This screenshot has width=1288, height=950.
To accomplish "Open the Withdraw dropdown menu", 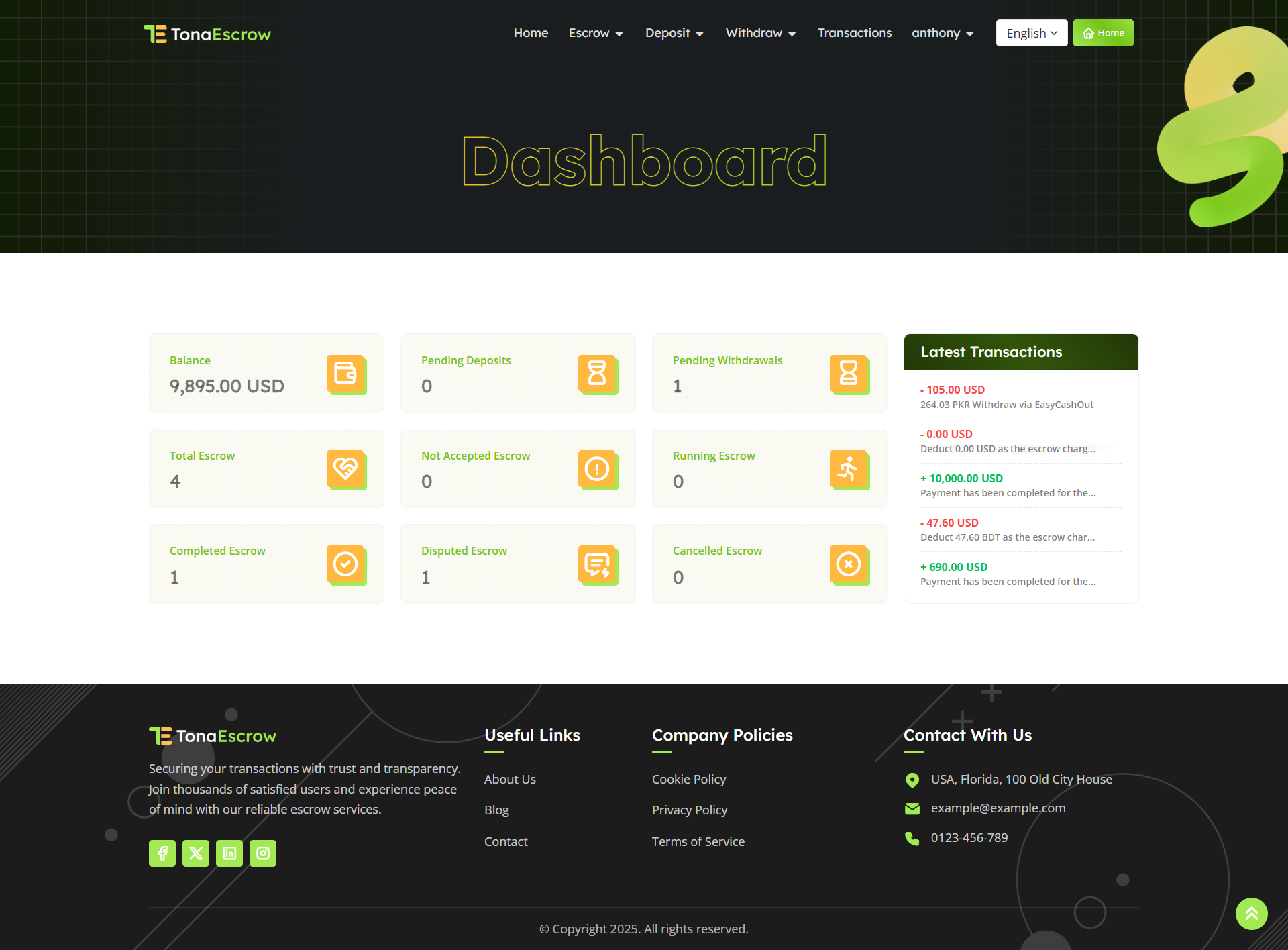I will (761, 33).
